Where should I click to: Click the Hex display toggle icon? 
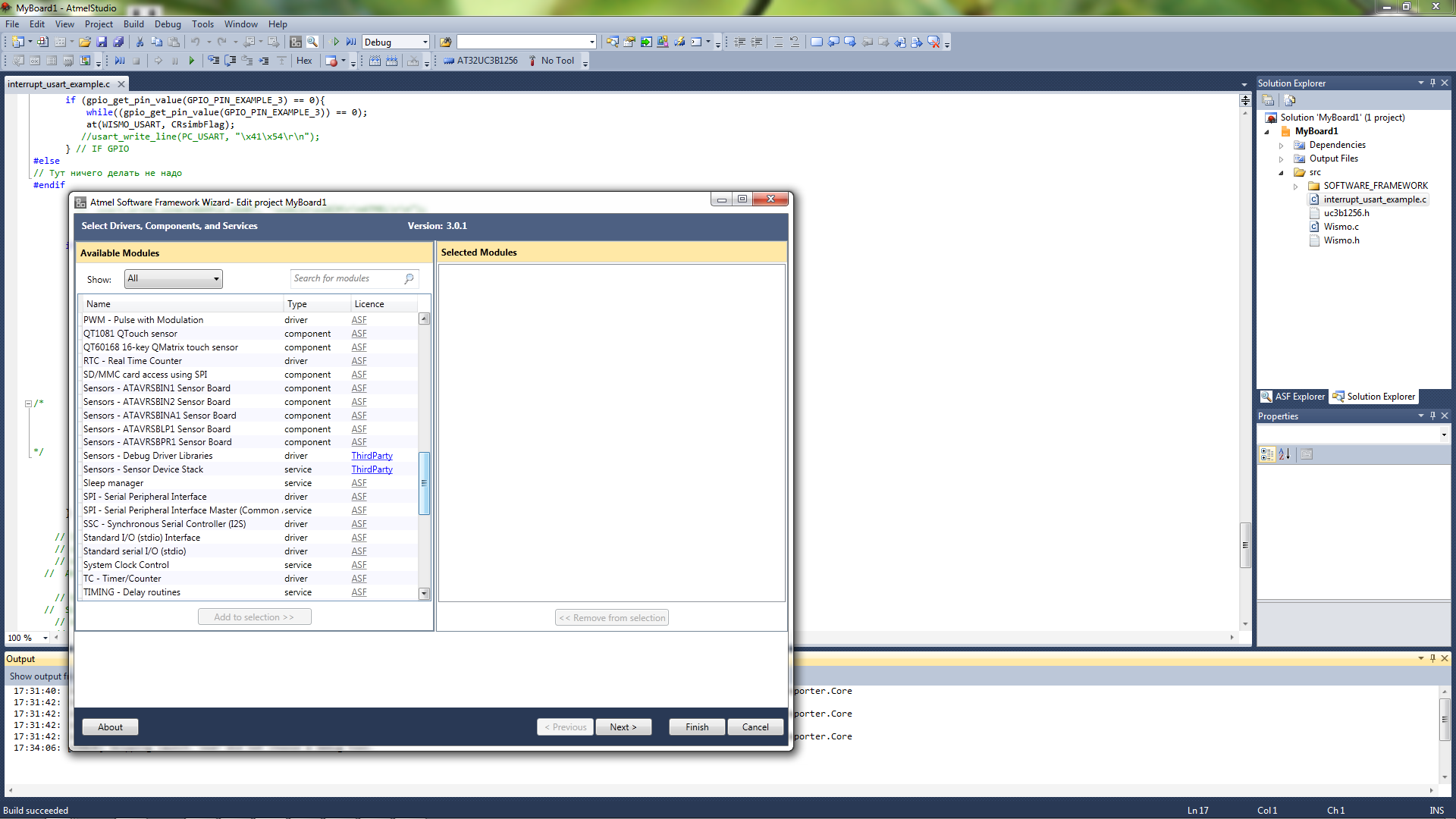304,61
